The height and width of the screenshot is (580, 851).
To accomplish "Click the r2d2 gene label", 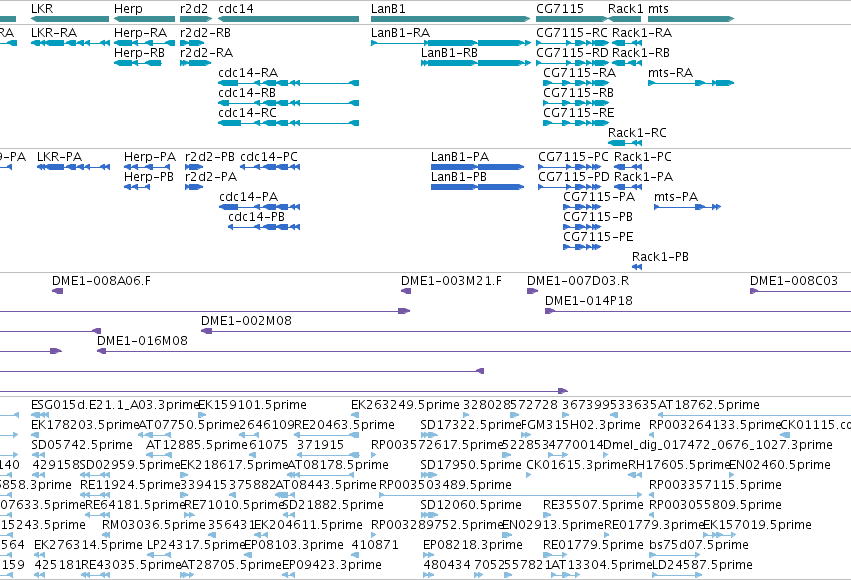I will [x=194, y=9].
